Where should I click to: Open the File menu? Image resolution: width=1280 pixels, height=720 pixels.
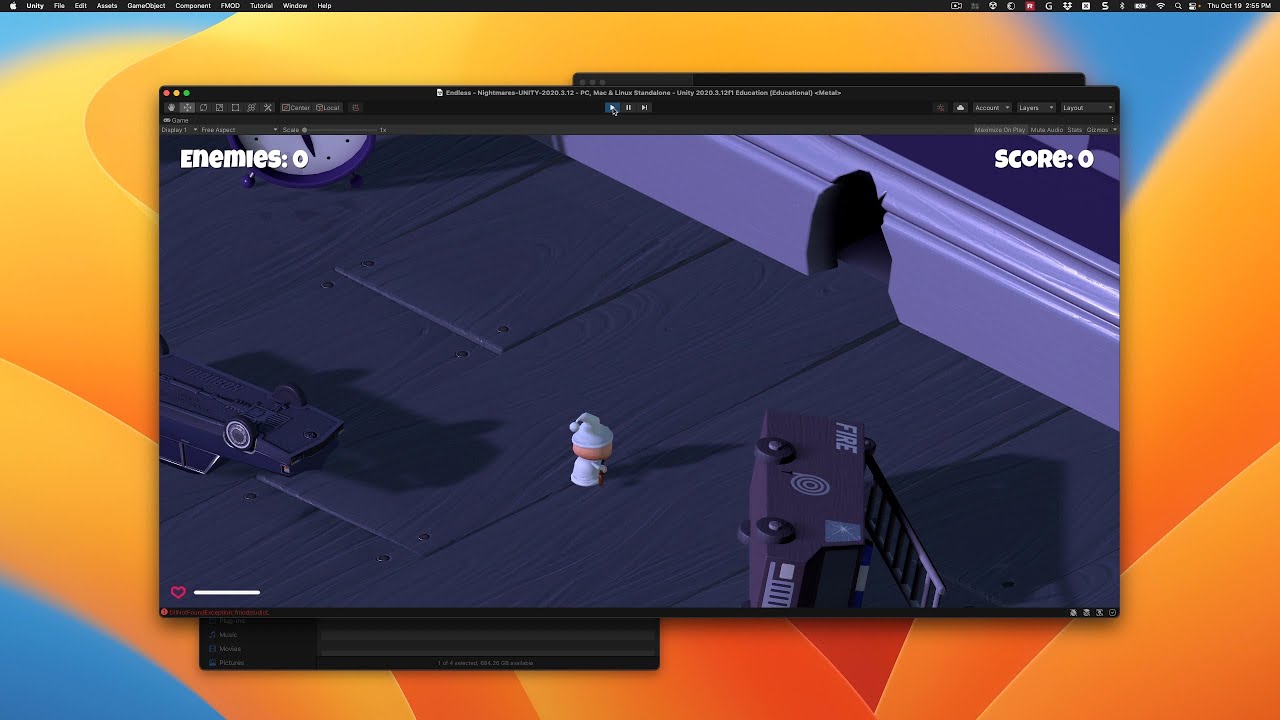[59, 6]
